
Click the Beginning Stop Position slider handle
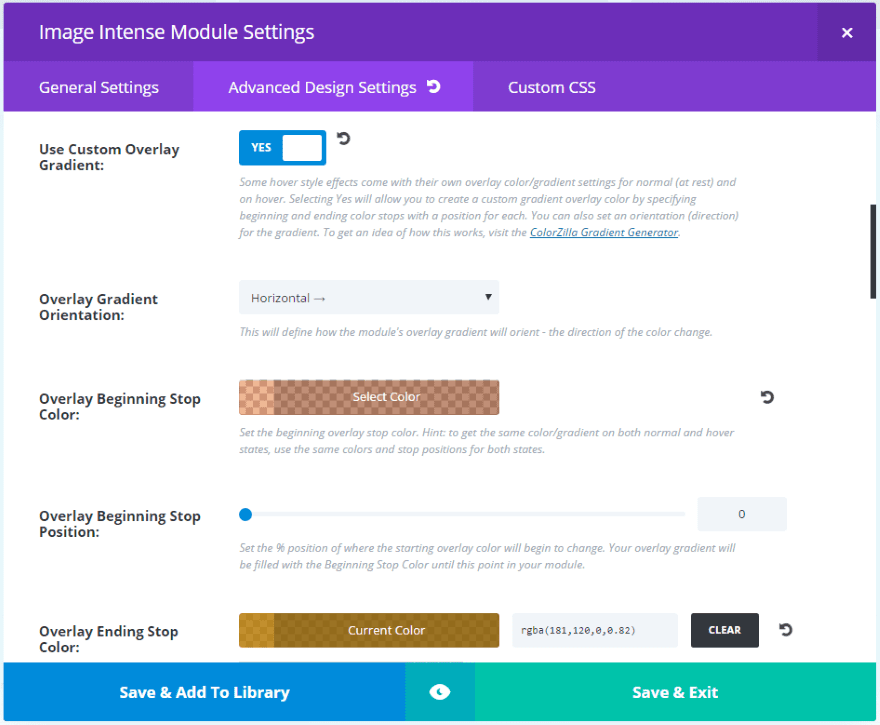(x=245, y=515)
